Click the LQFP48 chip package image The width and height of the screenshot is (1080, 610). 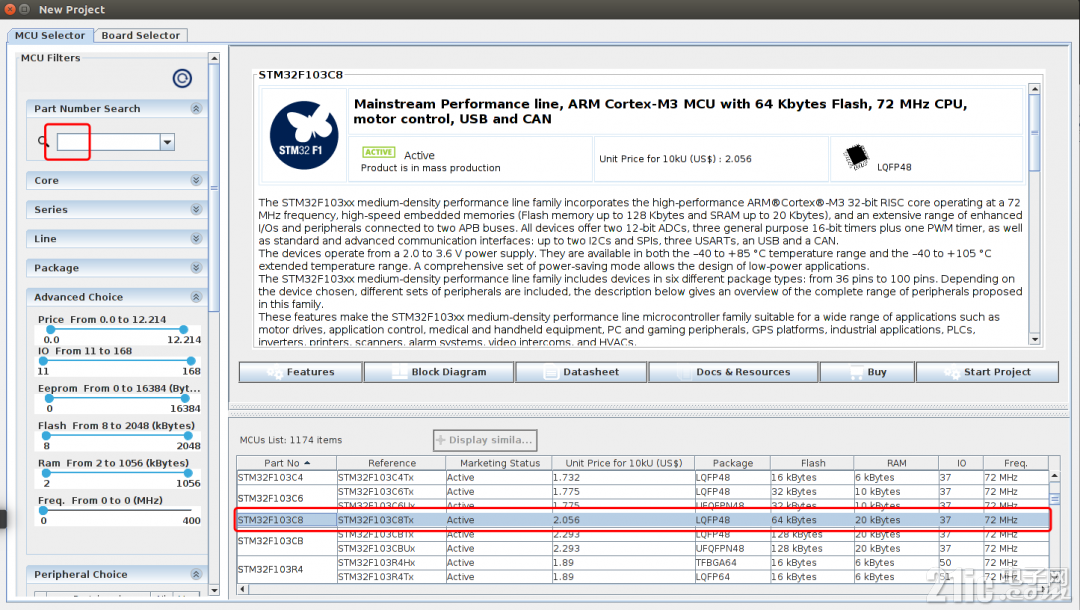coord(856,157)
